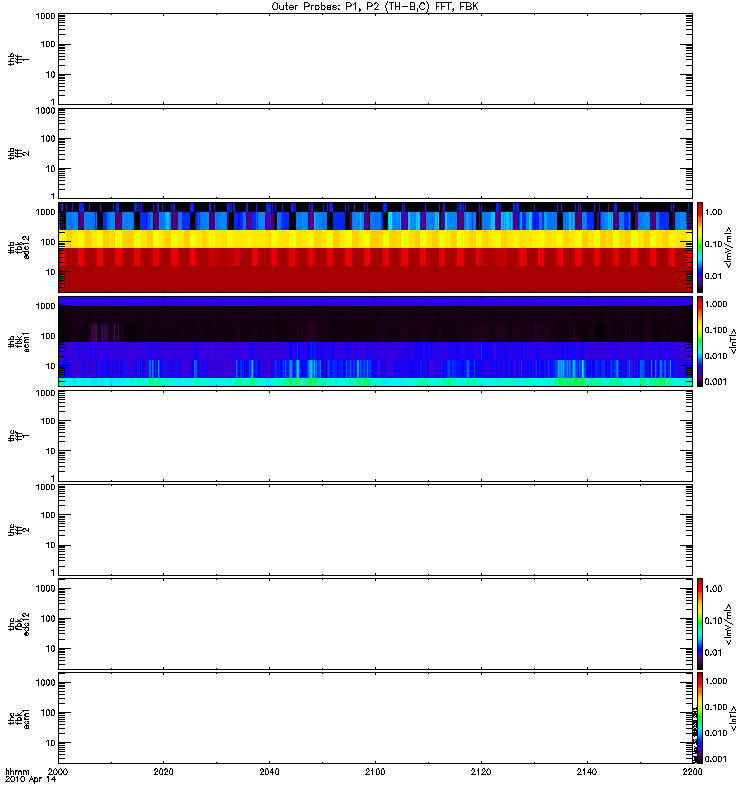Select the 'thc fbk scm1' axis label

[x=18, y=718]
